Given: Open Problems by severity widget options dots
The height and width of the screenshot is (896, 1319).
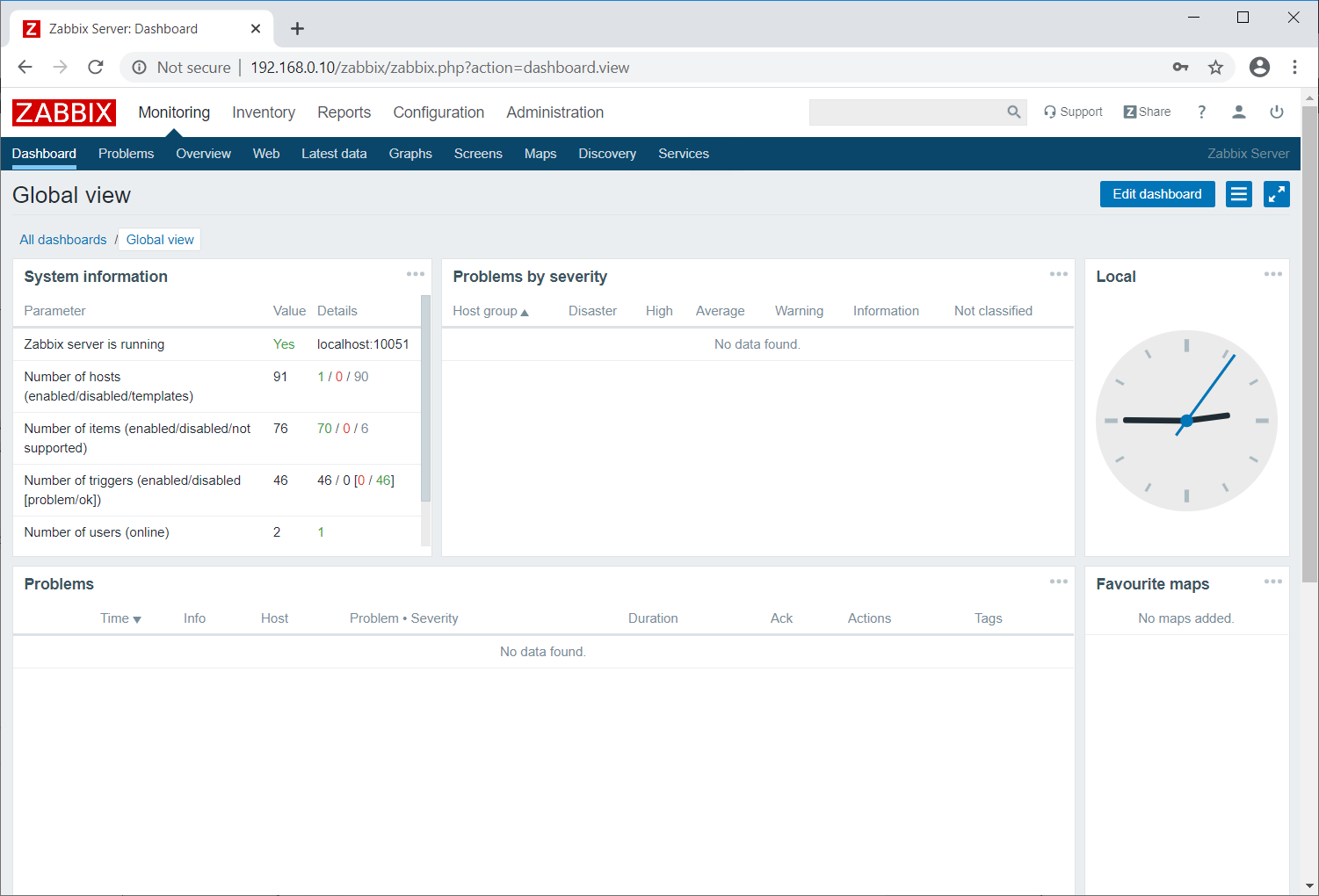Looking at the screenshot, I should click(x=1059, y=274).
